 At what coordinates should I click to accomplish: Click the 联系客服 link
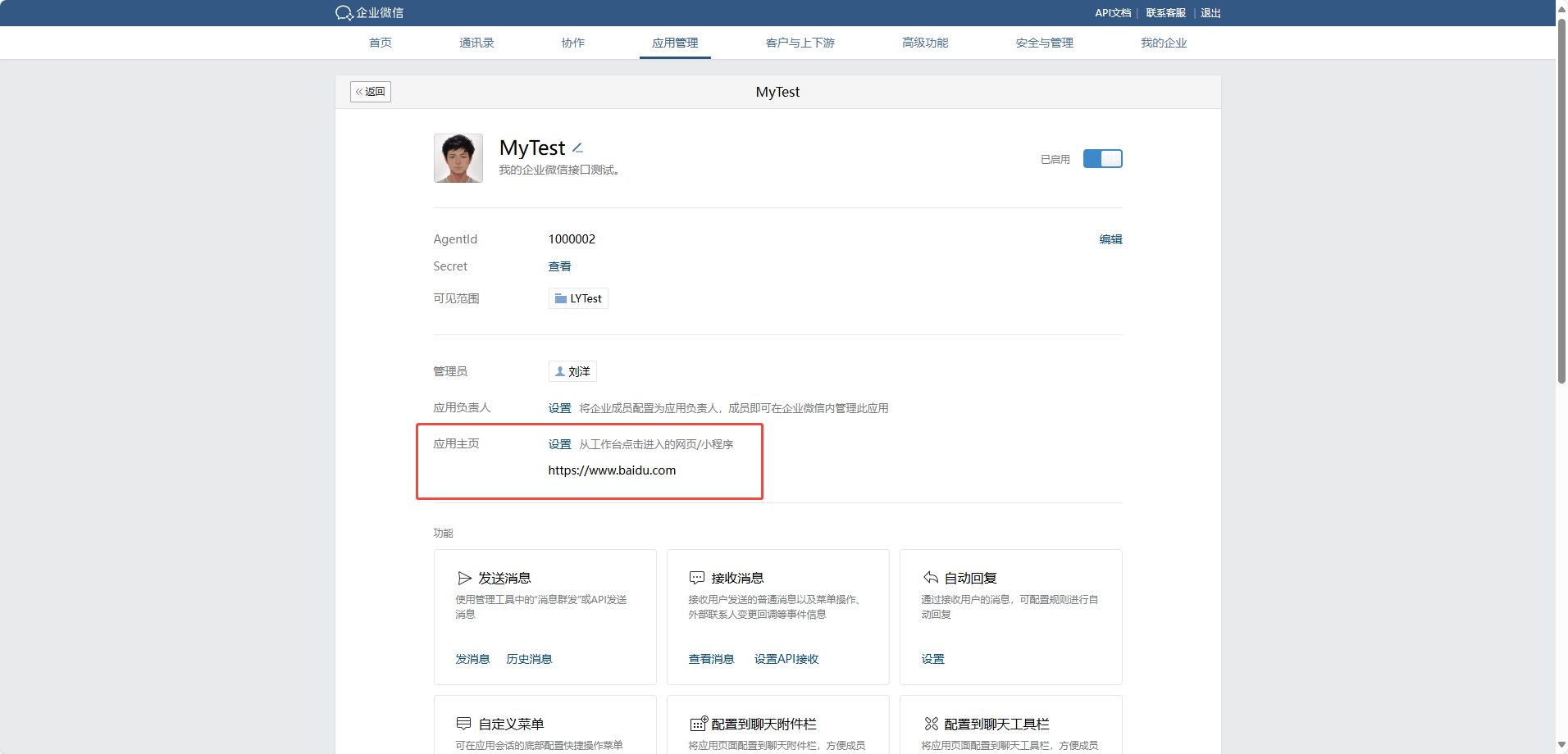[1165, 13]
